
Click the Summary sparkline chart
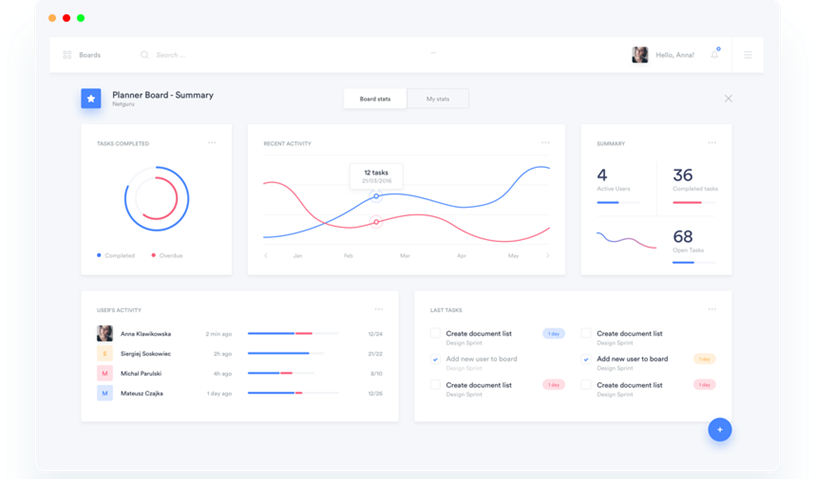[x=626, y=240]
